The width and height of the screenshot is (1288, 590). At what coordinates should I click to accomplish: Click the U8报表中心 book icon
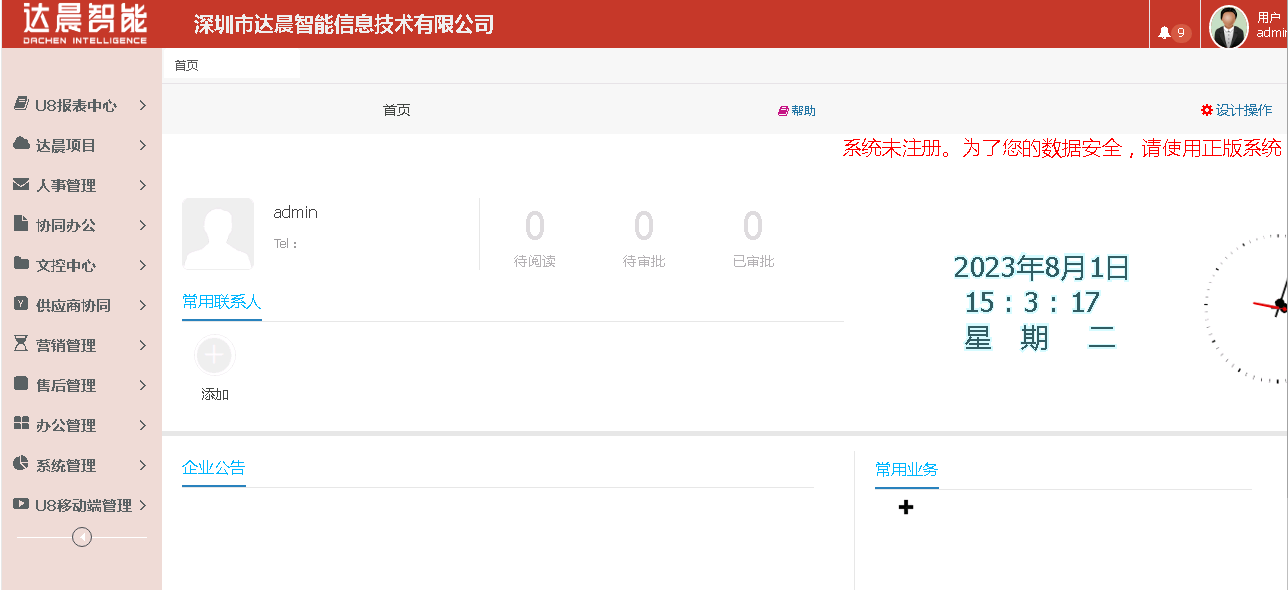(x=21, y=105)
